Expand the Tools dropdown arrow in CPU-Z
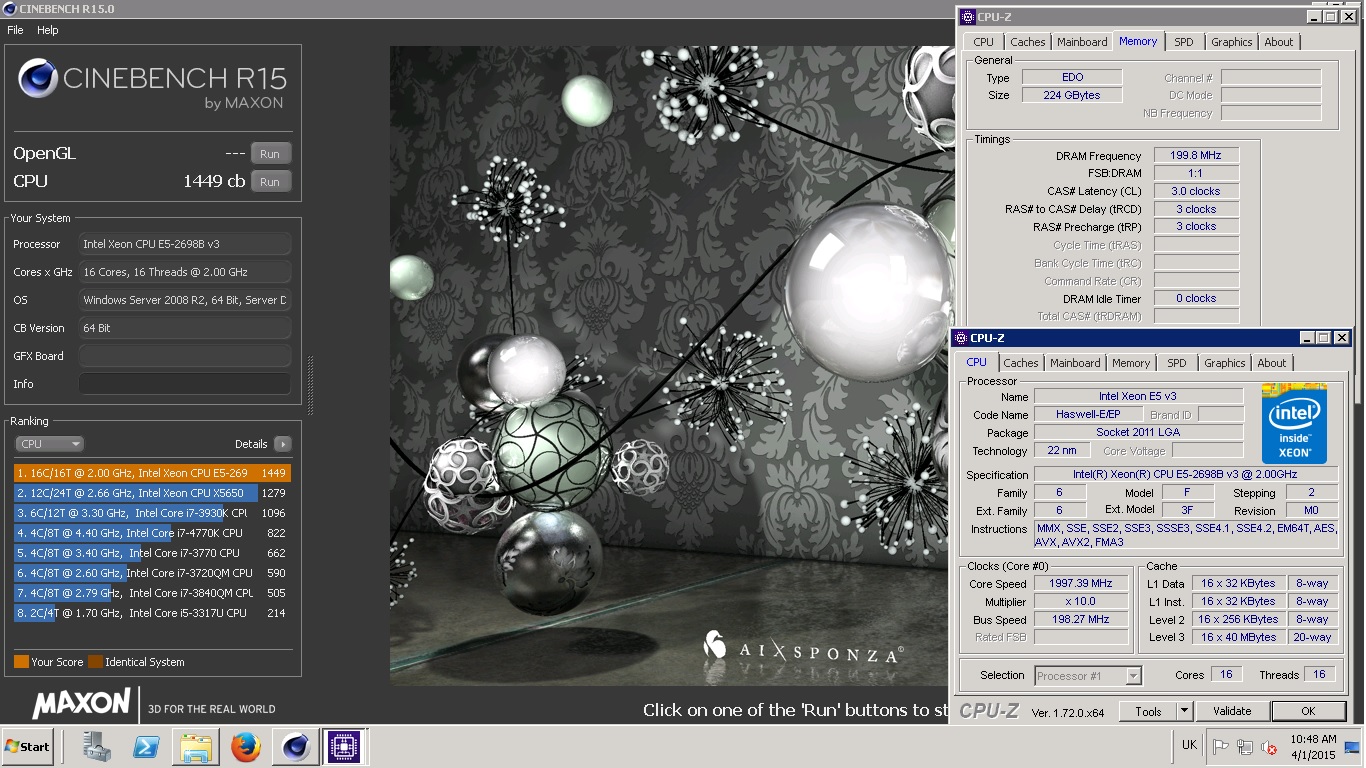1366x768 pixels. [1184, 711]
